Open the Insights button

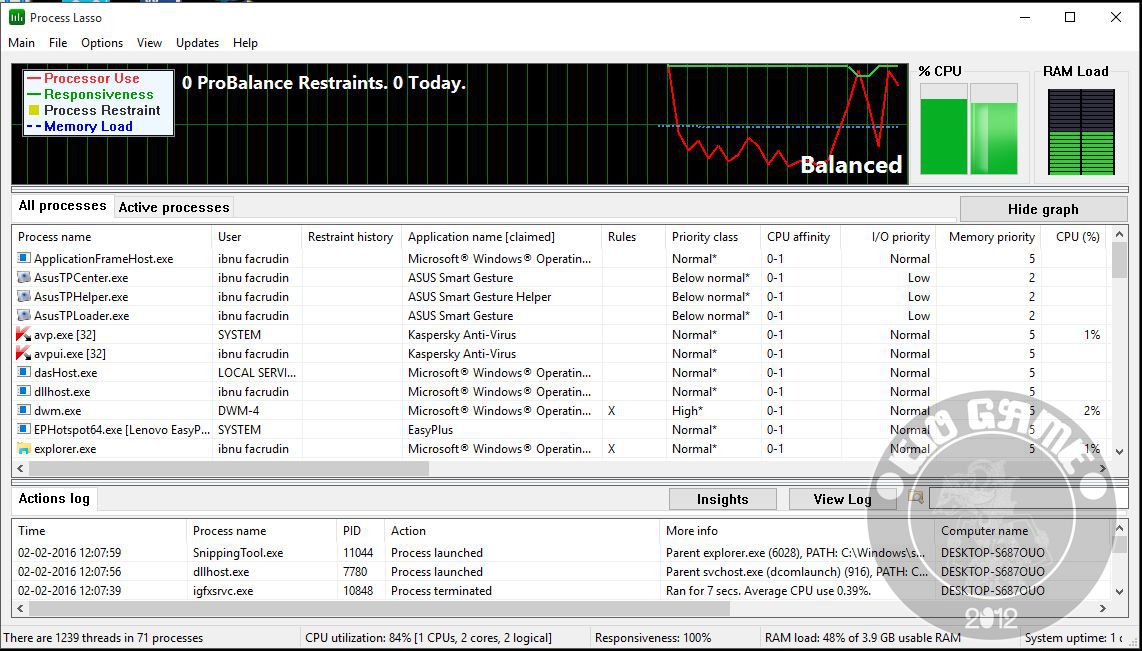point(722,500)
